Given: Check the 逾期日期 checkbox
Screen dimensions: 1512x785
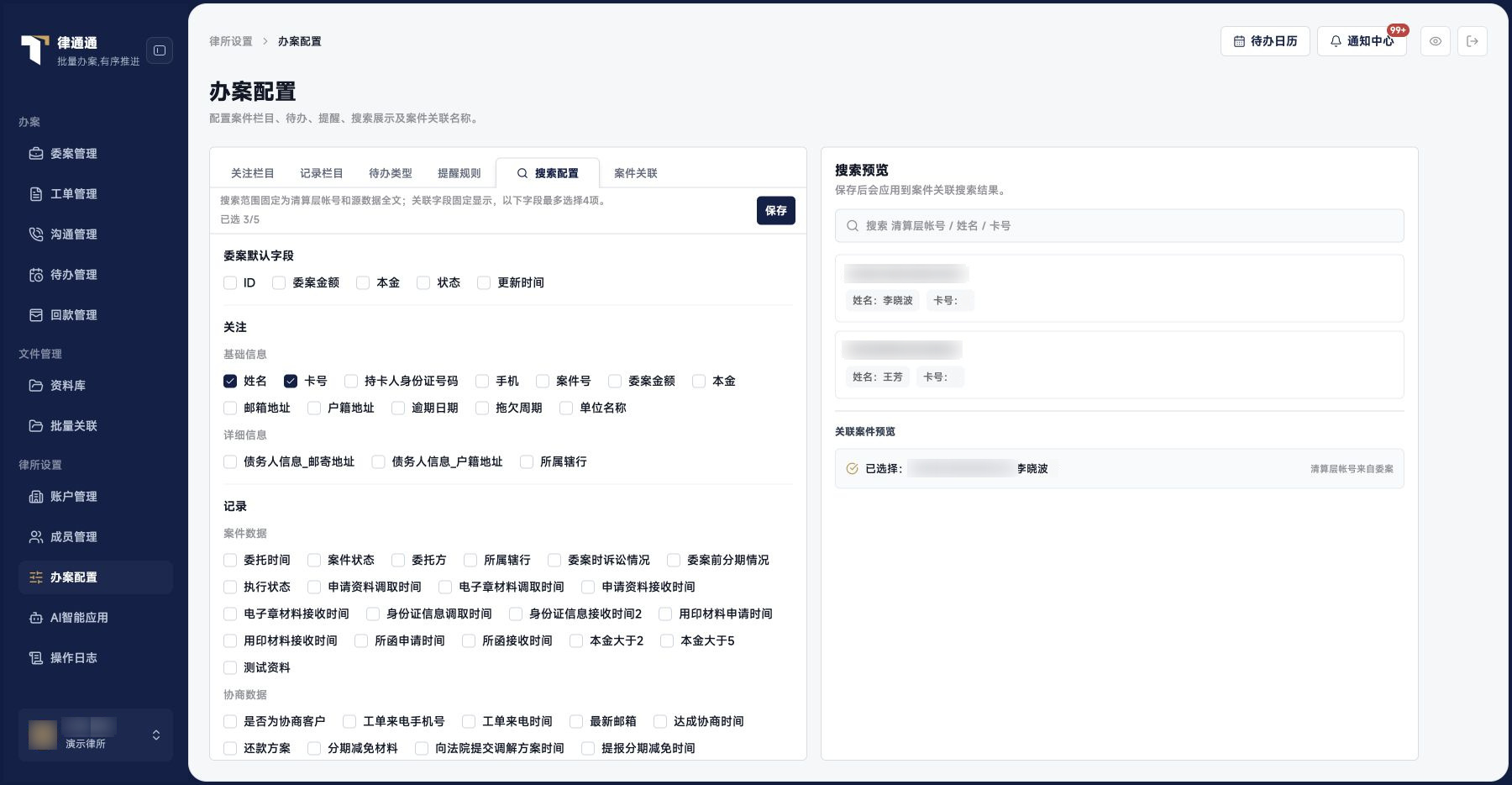Looking at the screenshot, I should coord(398,408).
